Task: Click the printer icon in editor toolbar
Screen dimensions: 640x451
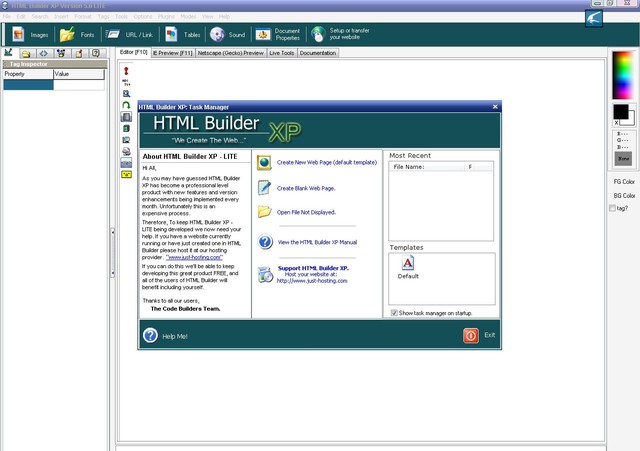Action: [x=126, y=151]
